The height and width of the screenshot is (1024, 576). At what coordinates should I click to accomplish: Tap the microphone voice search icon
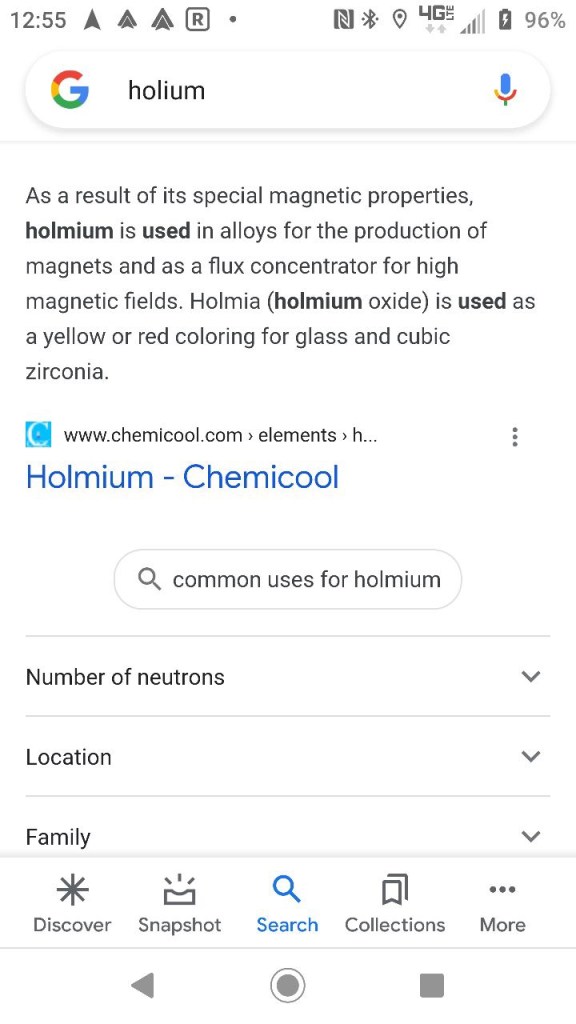pos(505,89)
